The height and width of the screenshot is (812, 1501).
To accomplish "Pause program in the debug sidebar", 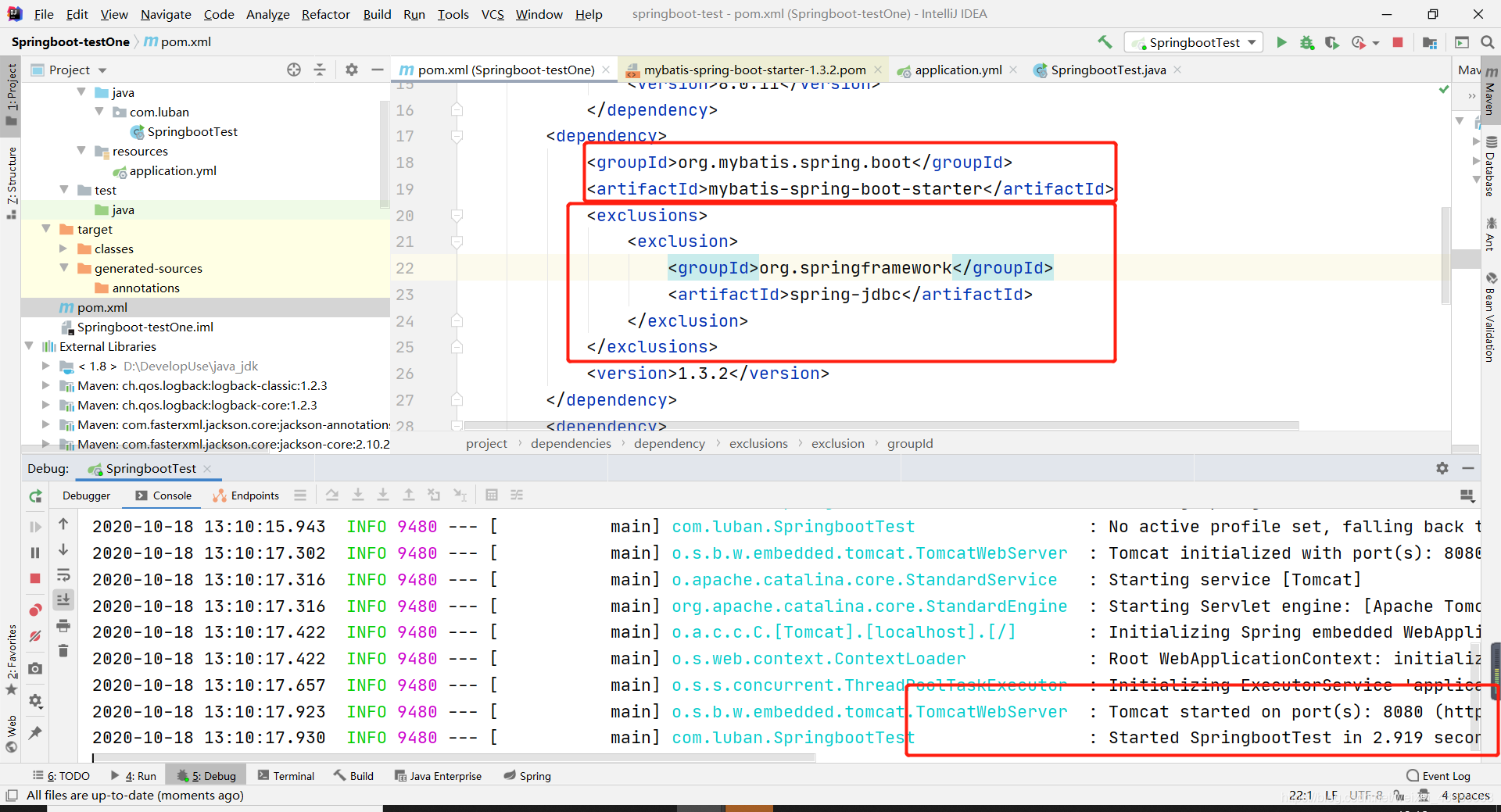I will [x=35, y=553].
